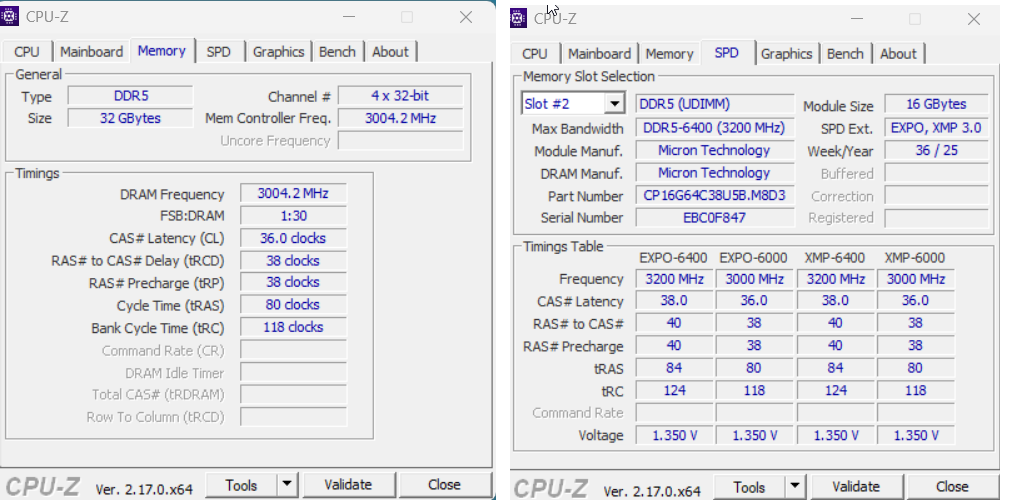Select SPD tab in right CPU-Z window
Image resolution: width=1027 pixels, height=500 pixels.
[x=726, y=52]
